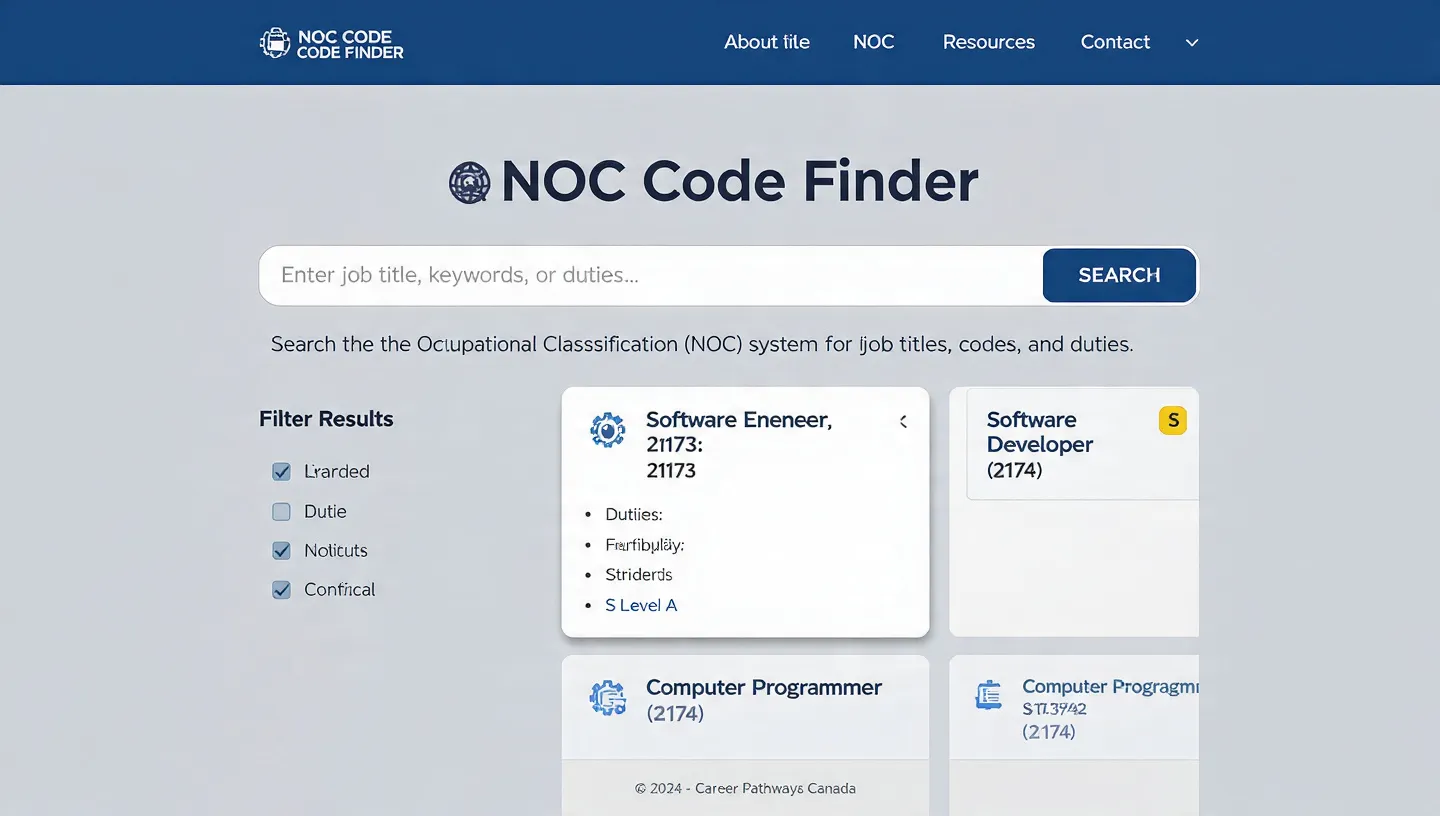The height and width of the screenshot is (816, 1440).
Task: Uncheck the Nolicuts filter checkbox
Action: click(x=282, y=551)
